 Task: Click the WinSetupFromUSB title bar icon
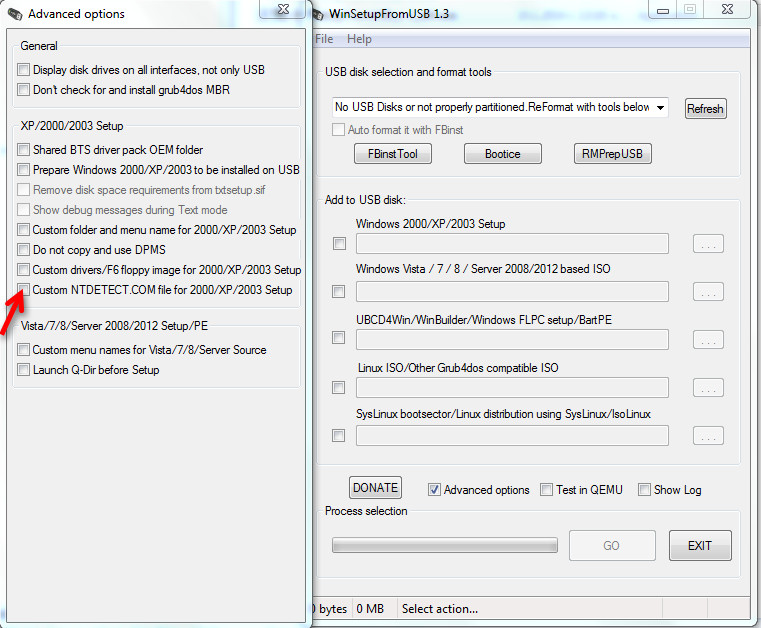coord(318,15)
